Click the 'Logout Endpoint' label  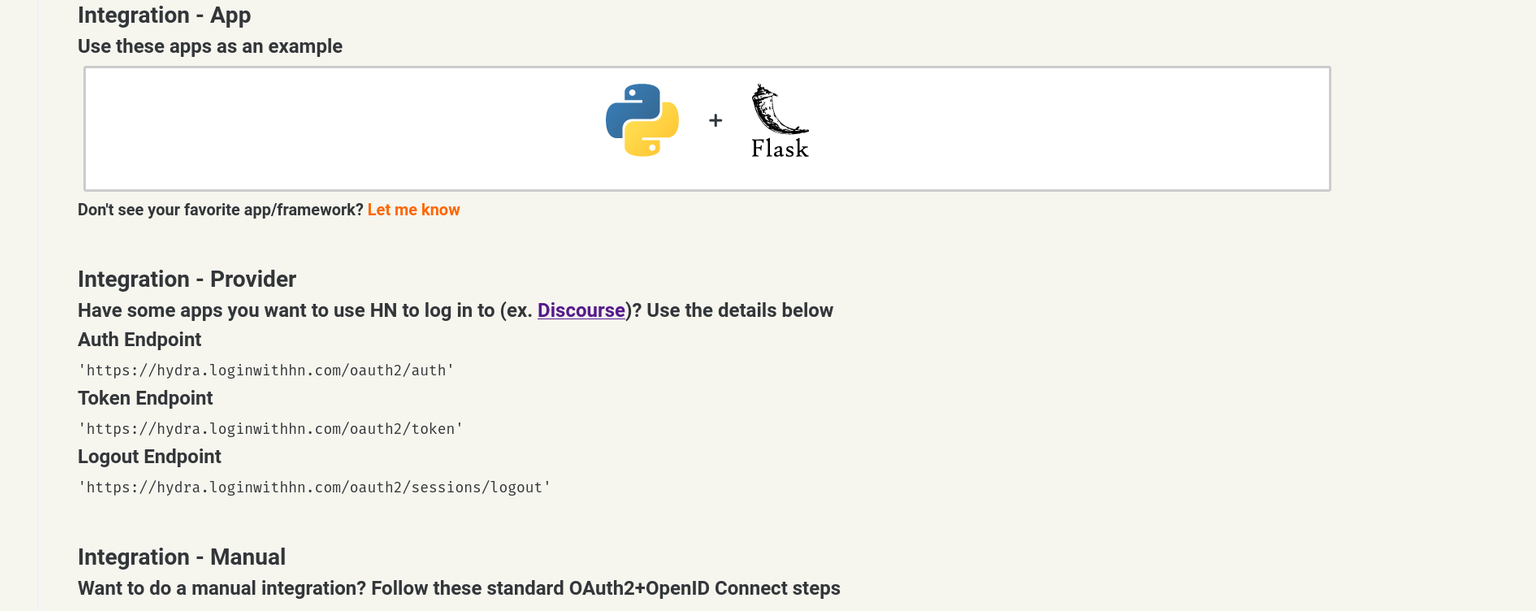click(x=150, y=457)
